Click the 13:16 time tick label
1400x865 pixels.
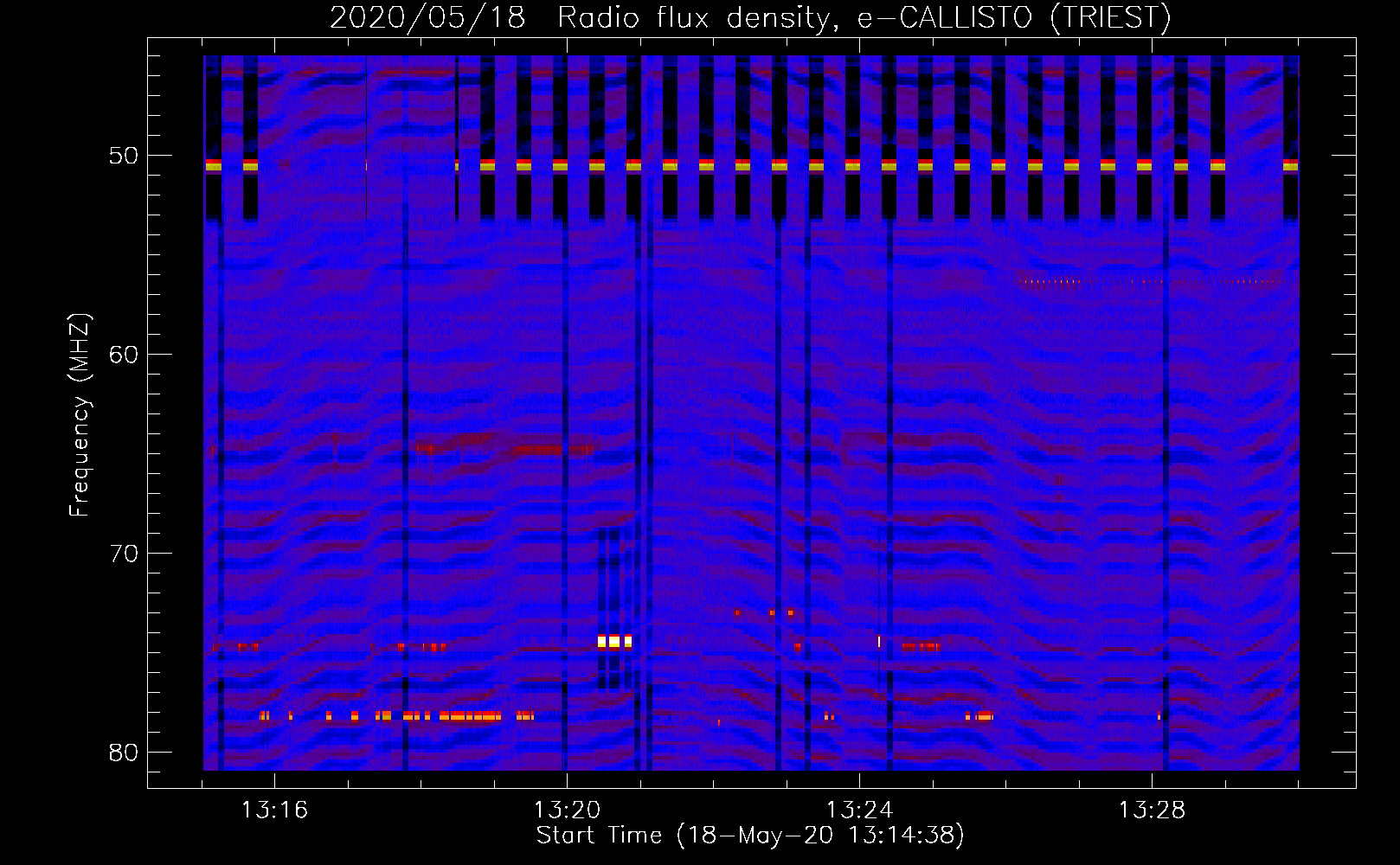coord(274,811)
